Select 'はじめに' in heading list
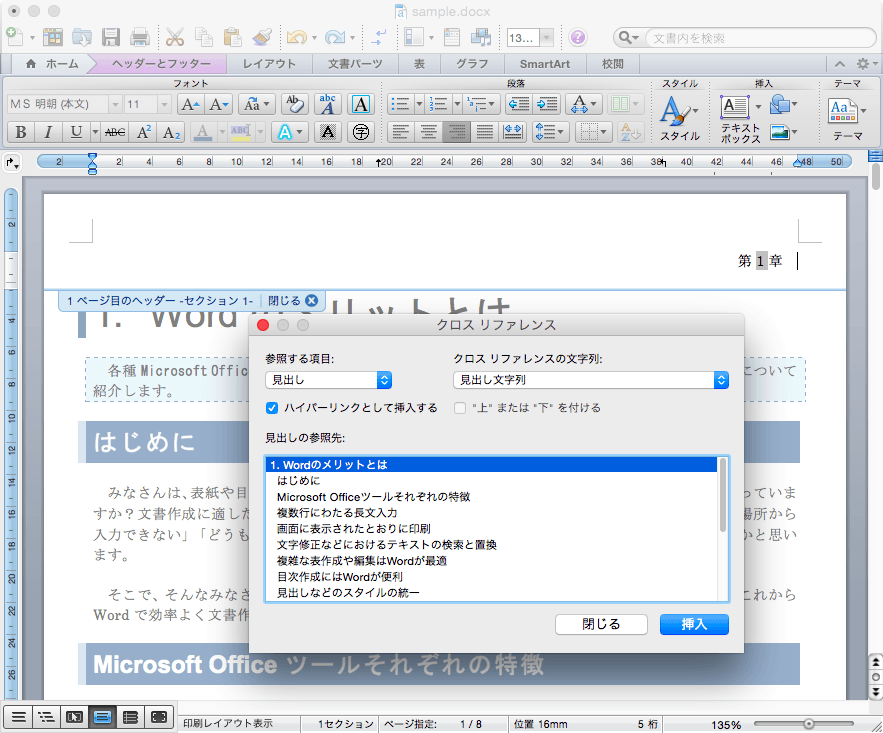 (x=490, y=480)
